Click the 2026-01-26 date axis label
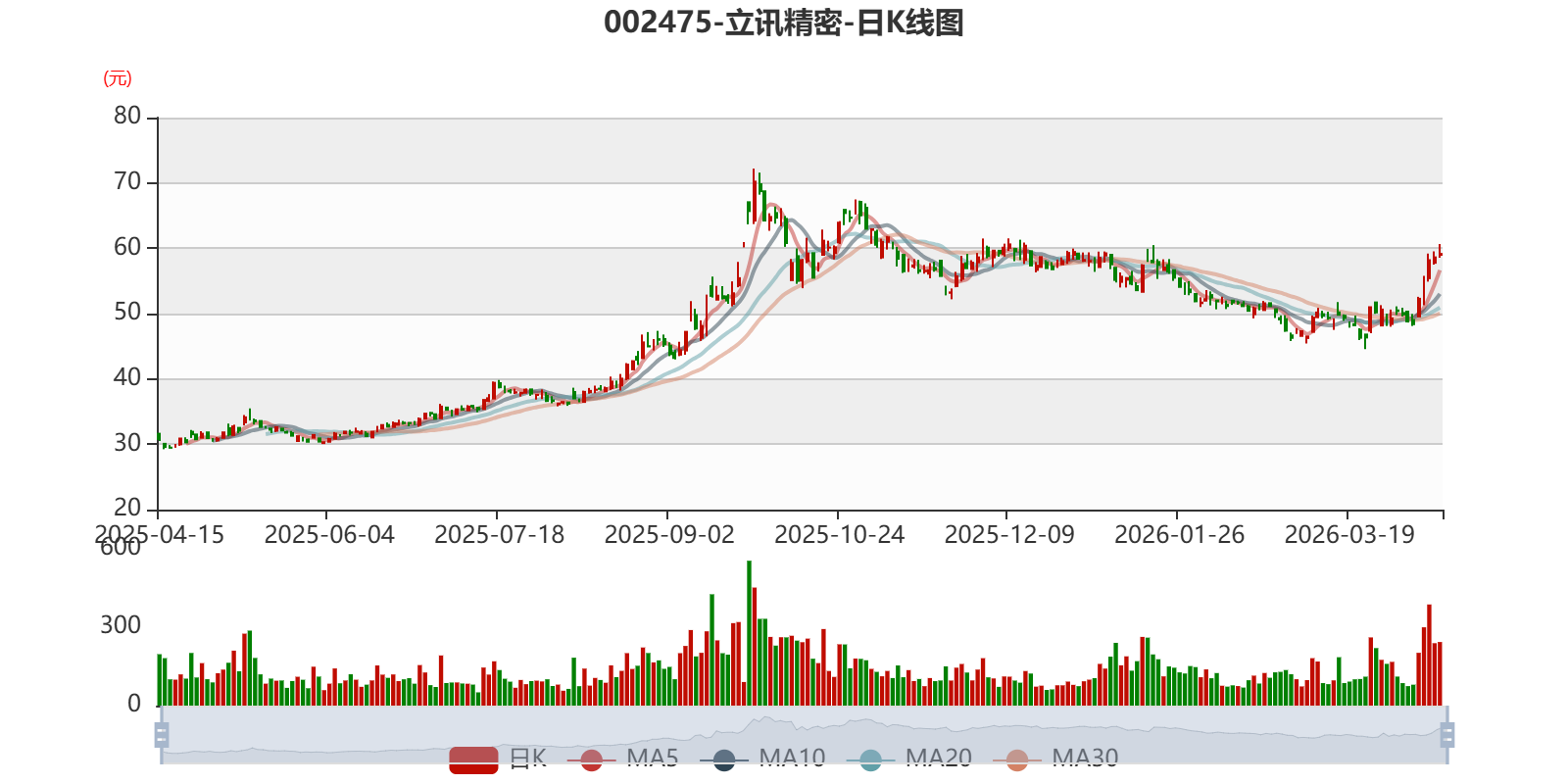This screenshot has height=784, width=1568. click(1179, 535)
